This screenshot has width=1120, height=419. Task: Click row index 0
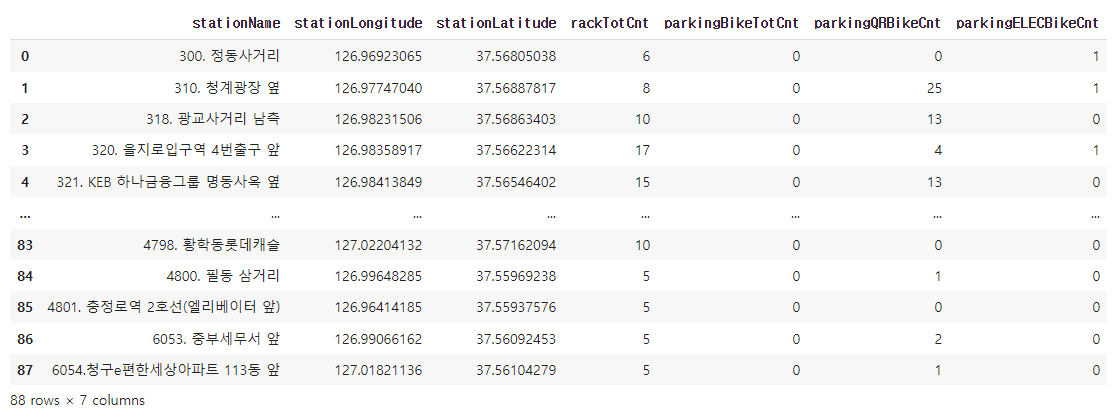click(25, 56)
